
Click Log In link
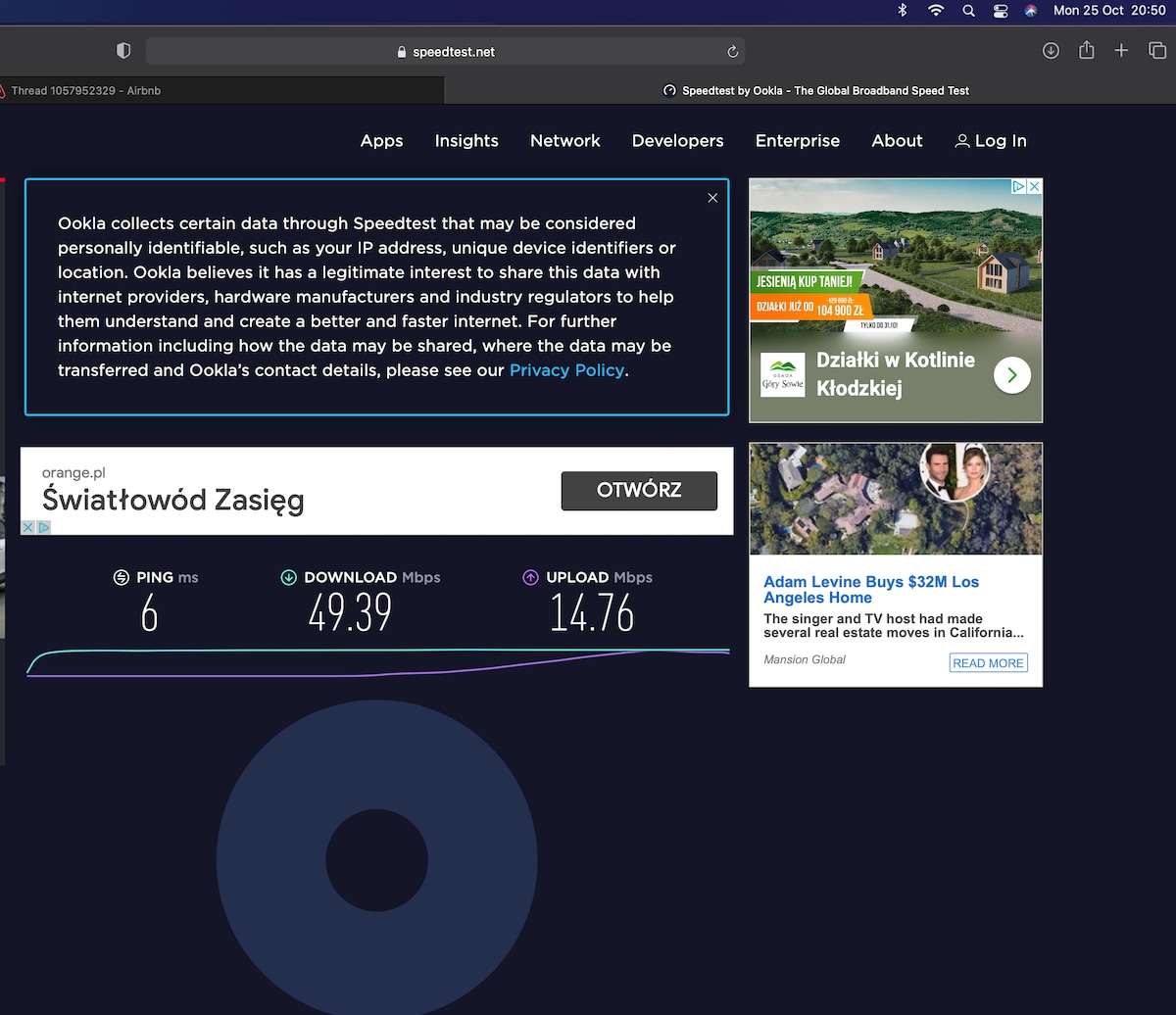991,141
